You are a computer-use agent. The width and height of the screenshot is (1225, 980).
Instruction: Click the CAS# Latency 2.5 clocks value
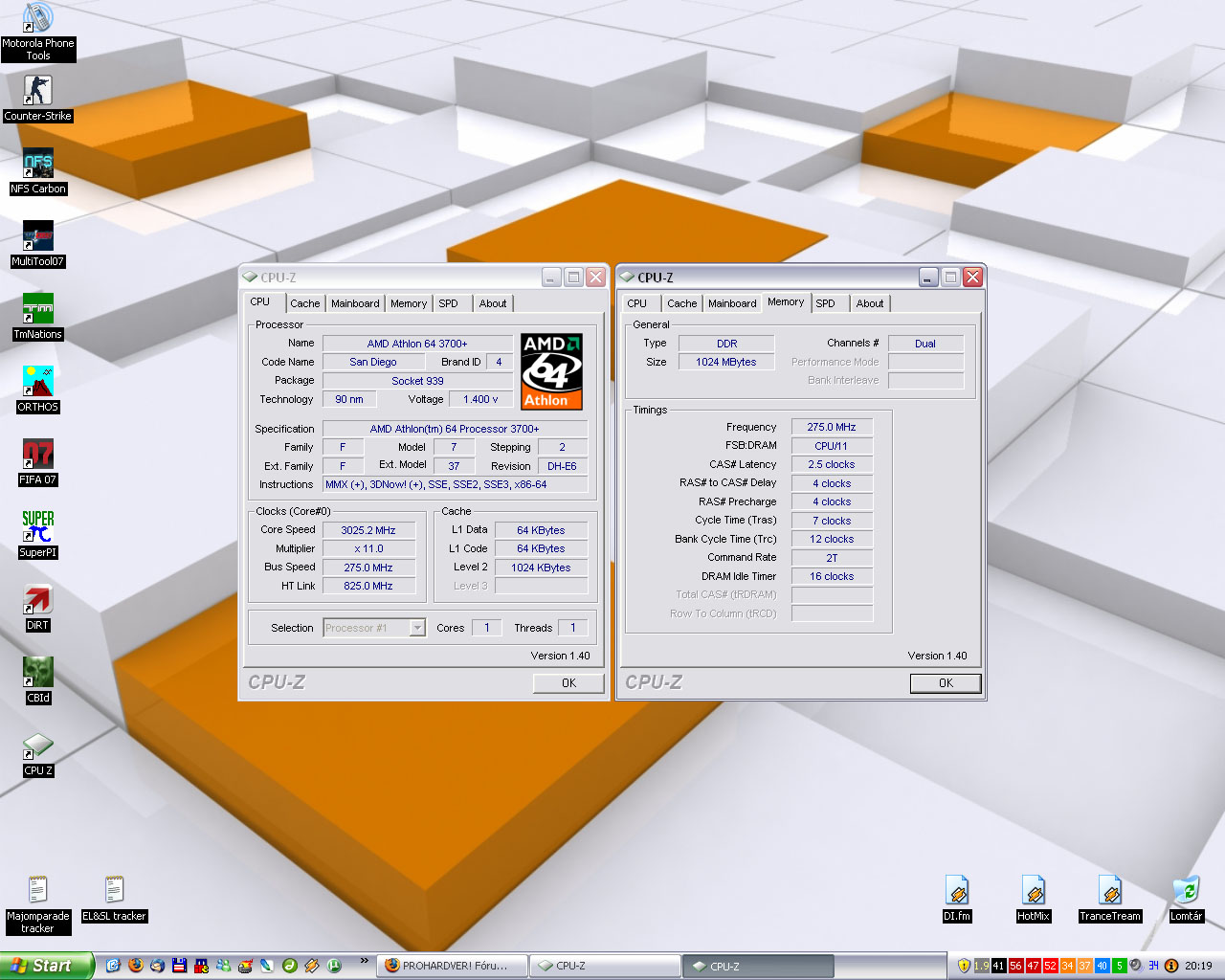pyautogui.click(x=832, y=464)
